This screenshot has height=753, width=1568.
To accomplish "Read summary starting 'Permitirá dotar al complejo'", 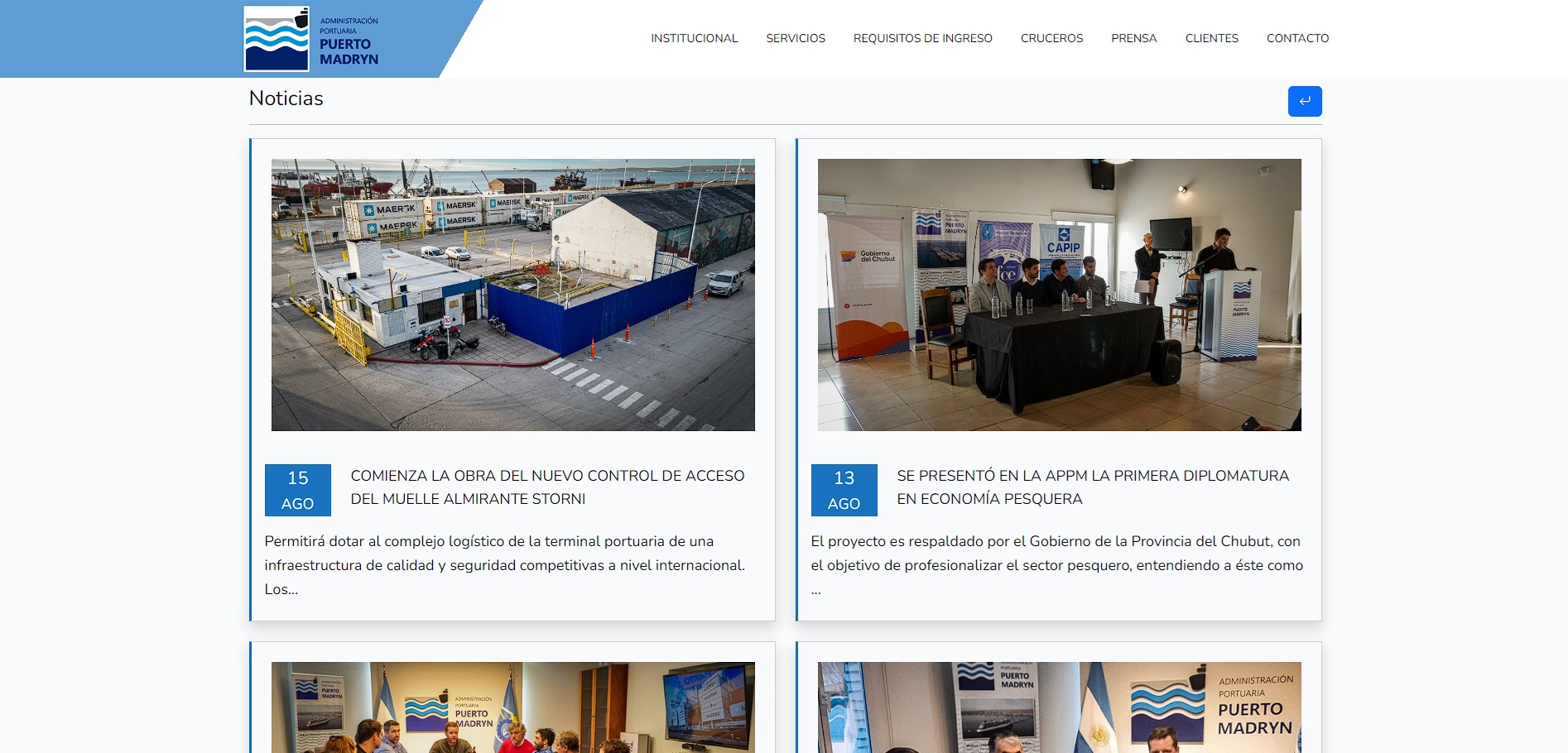I will click(505, 565).
